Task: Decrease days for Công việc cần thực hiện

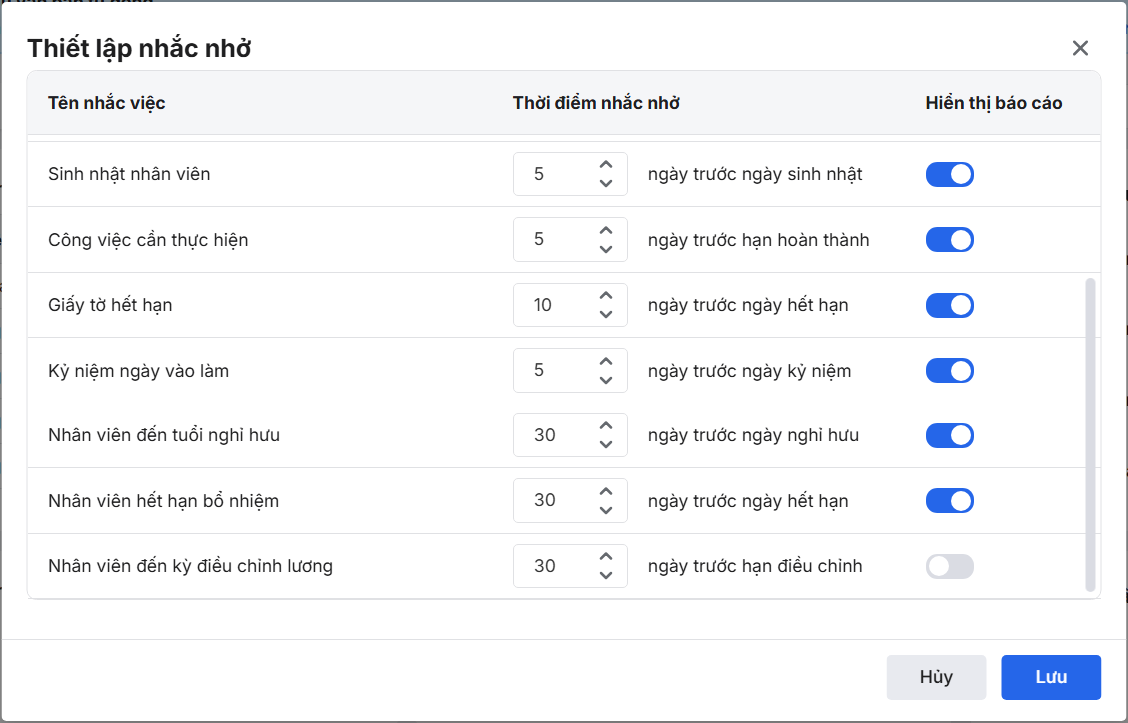Action: click(605, 249)
